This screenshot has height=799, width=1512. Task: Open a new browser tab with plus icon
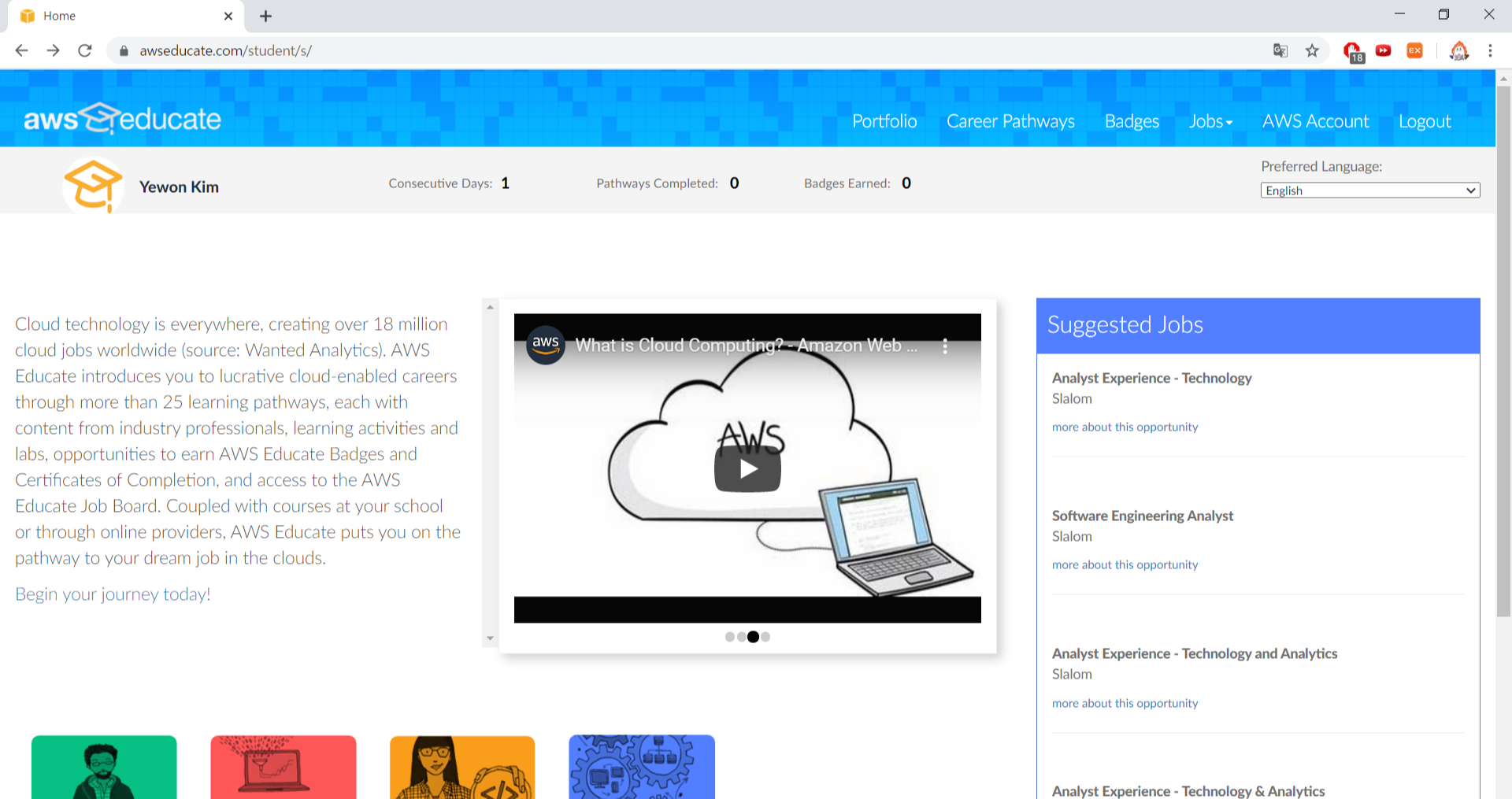265,16
